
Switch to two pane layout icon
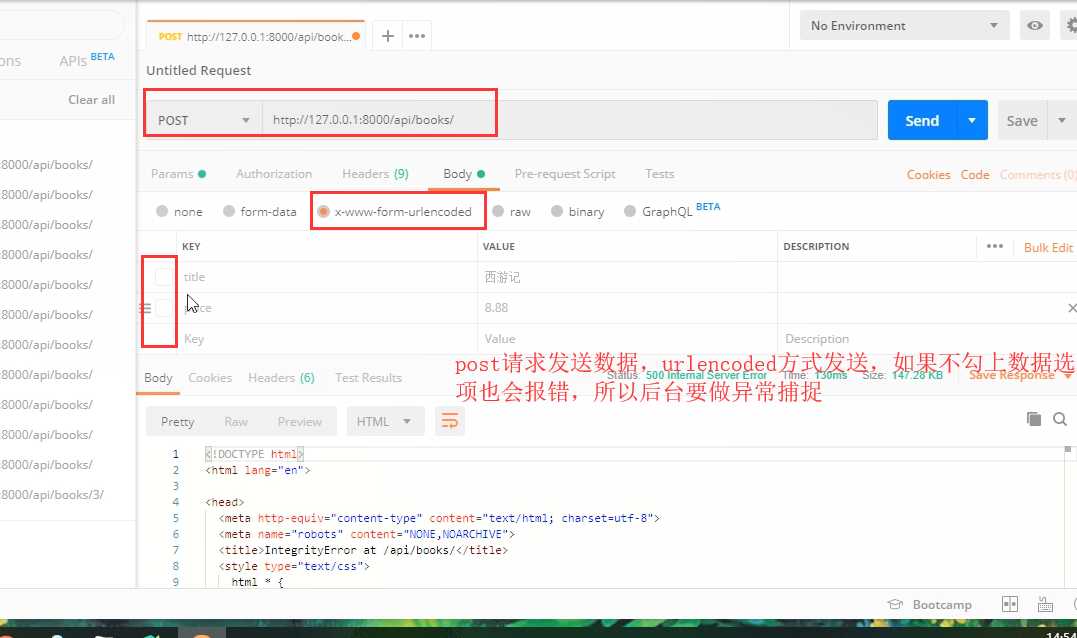tap(1010, 604)
